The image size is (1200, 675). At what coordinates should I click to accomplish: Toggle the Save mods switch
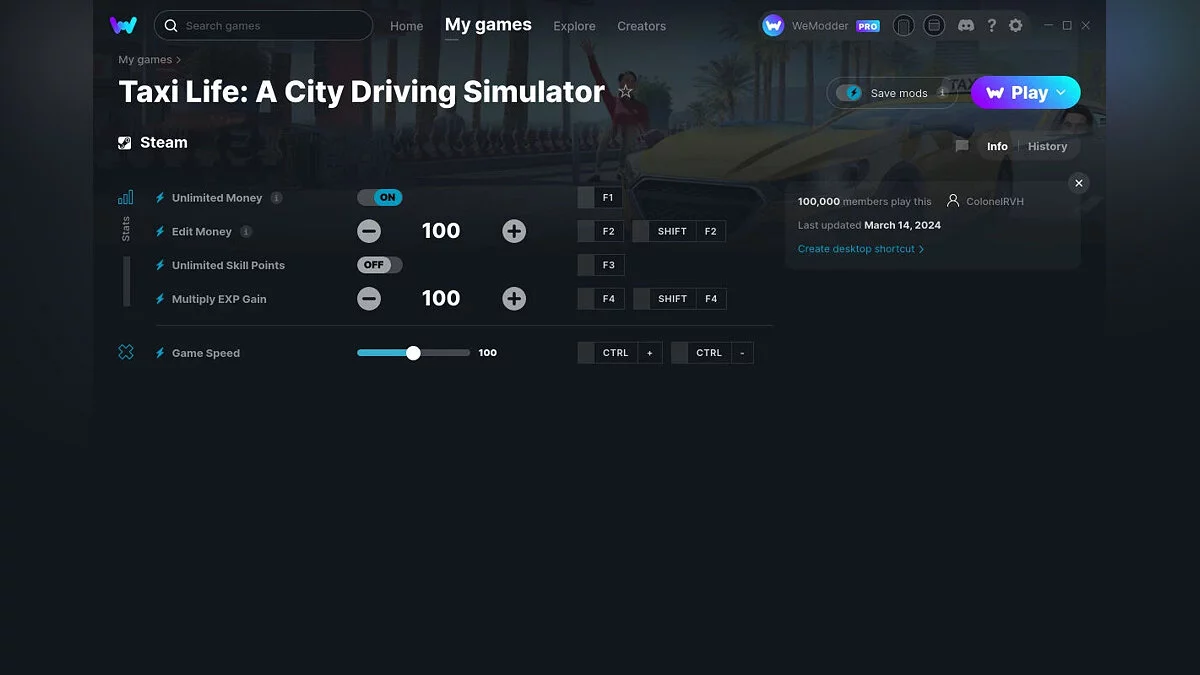(x=849, y=93)
